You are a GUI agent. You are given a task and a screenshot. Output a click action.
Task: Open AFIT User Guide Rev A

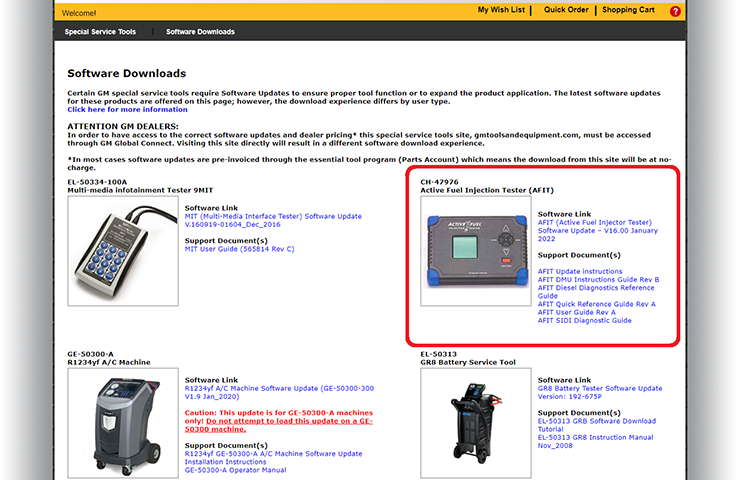click(577, 312)
